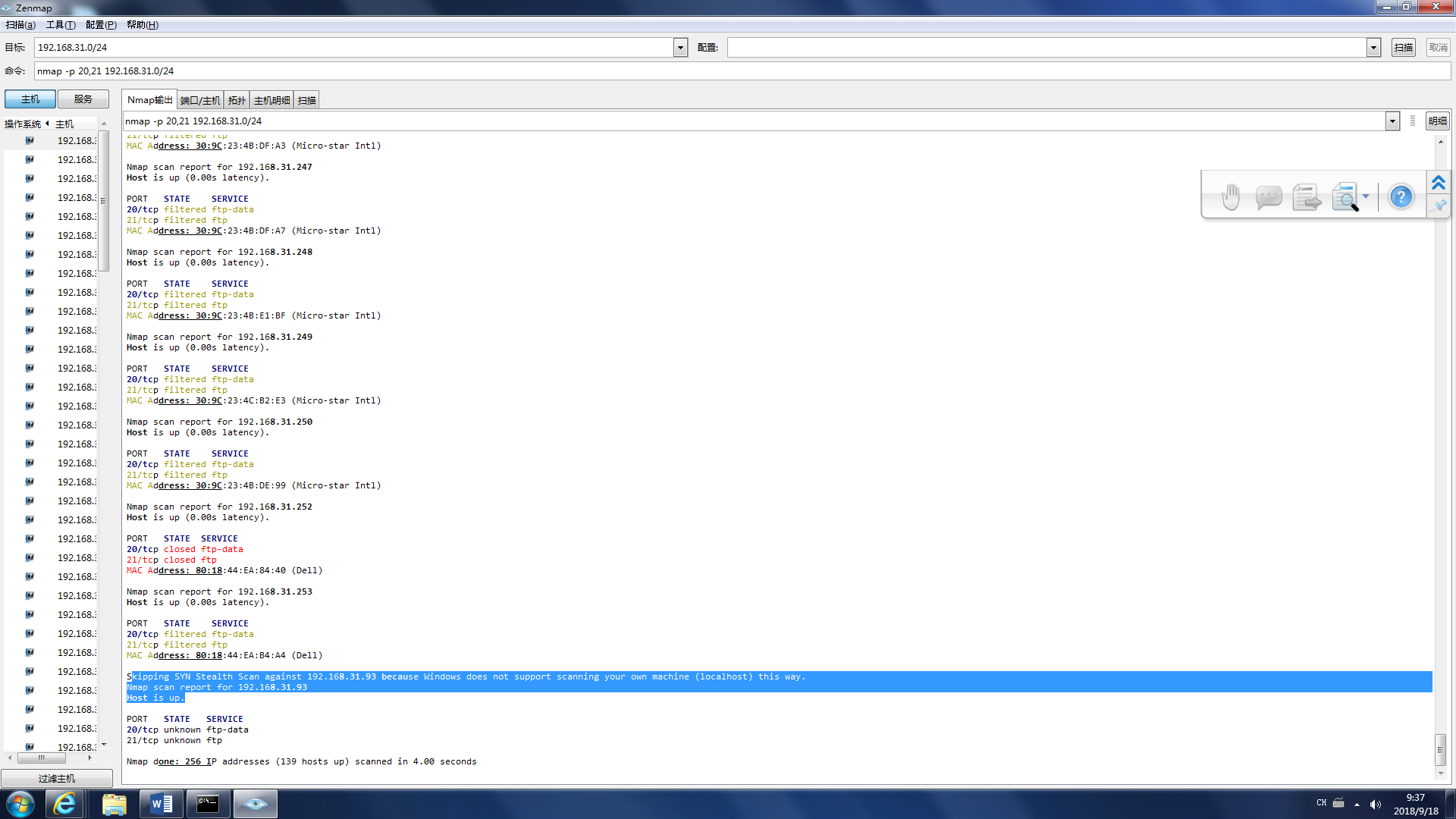The image size is (1456, 819).
Task: Click the blue question mark help icon
Action: tap(1401, 197)
